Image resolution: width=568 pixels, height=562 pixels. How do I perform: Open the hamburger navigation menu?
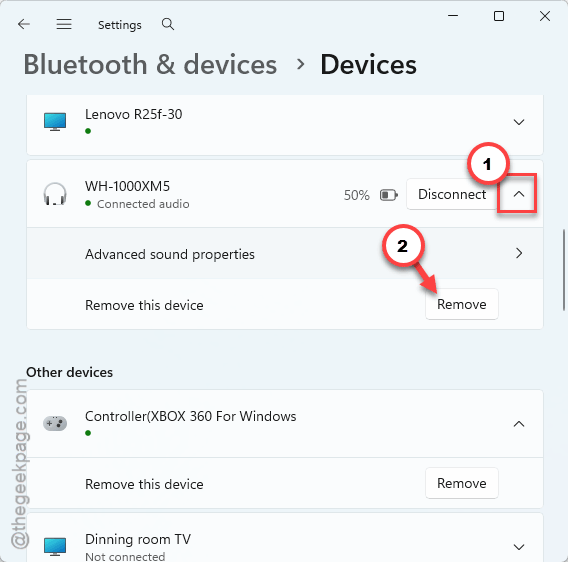pyautogui.click(x=64, y=24)
